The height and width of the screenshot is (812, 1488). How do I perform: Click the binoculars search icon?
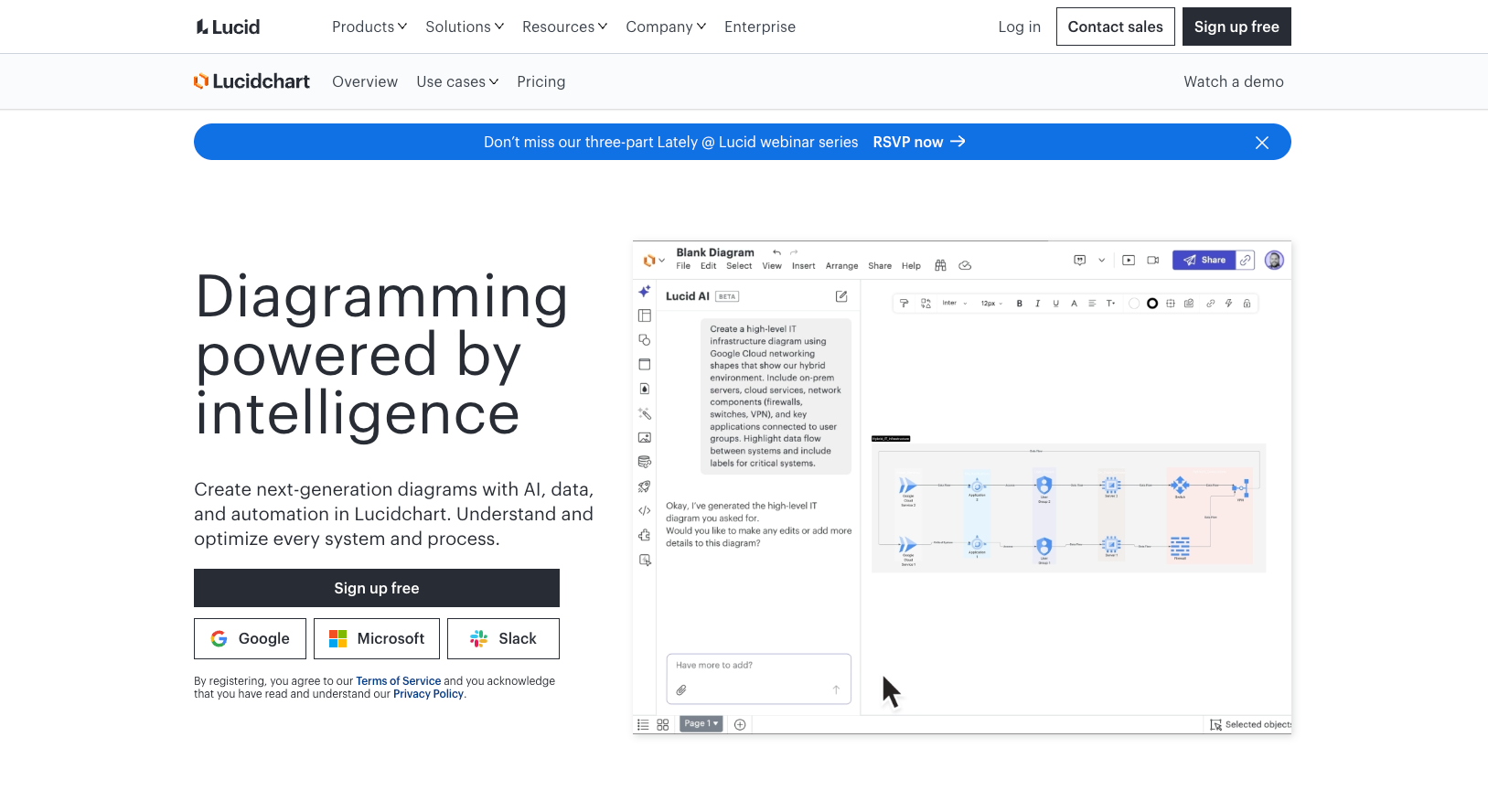click(x=940, y=266)
